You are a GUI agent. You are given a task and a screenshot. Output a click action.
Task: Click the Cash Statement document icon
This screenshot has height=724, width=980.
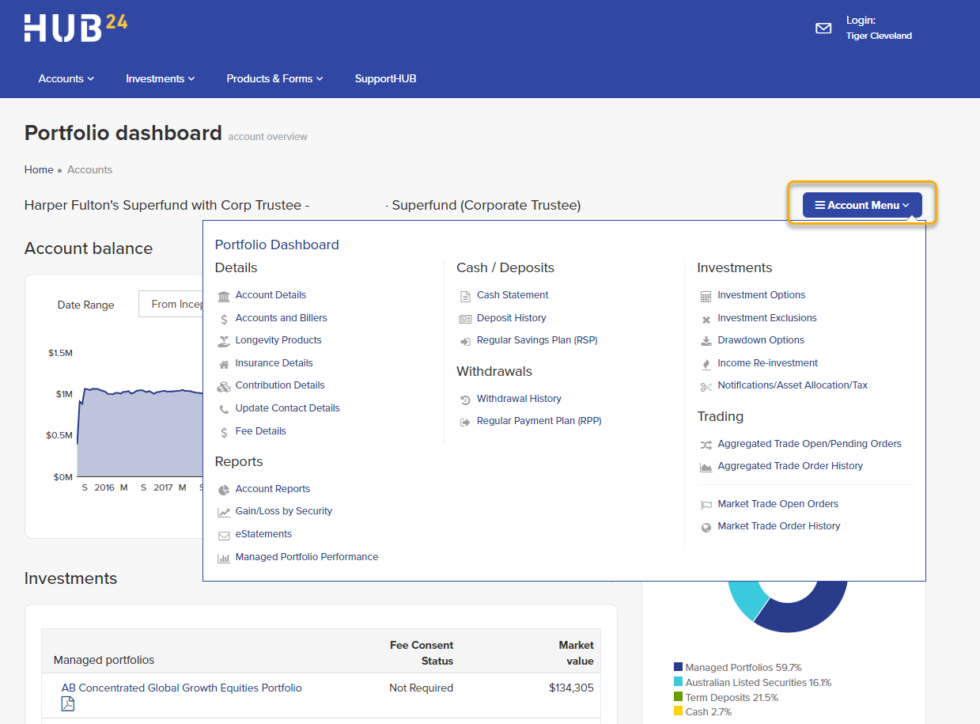click(465, 296)
